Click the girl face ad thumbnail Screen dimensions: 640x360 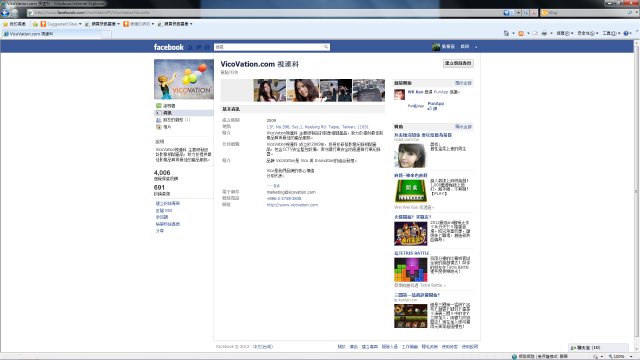[x=410, y=155]
